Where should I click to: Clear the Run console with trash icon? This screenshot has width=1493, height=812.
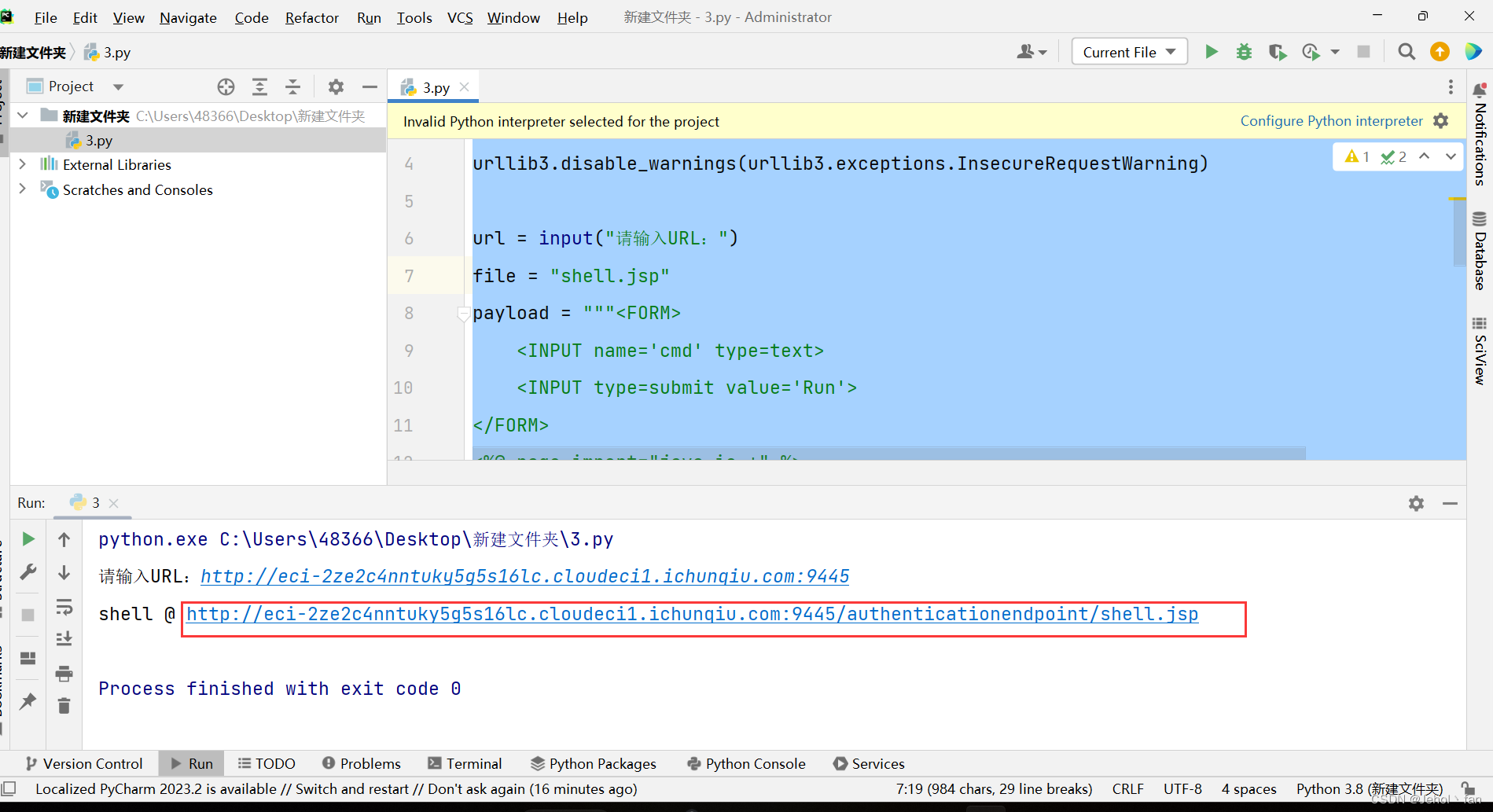64,706
